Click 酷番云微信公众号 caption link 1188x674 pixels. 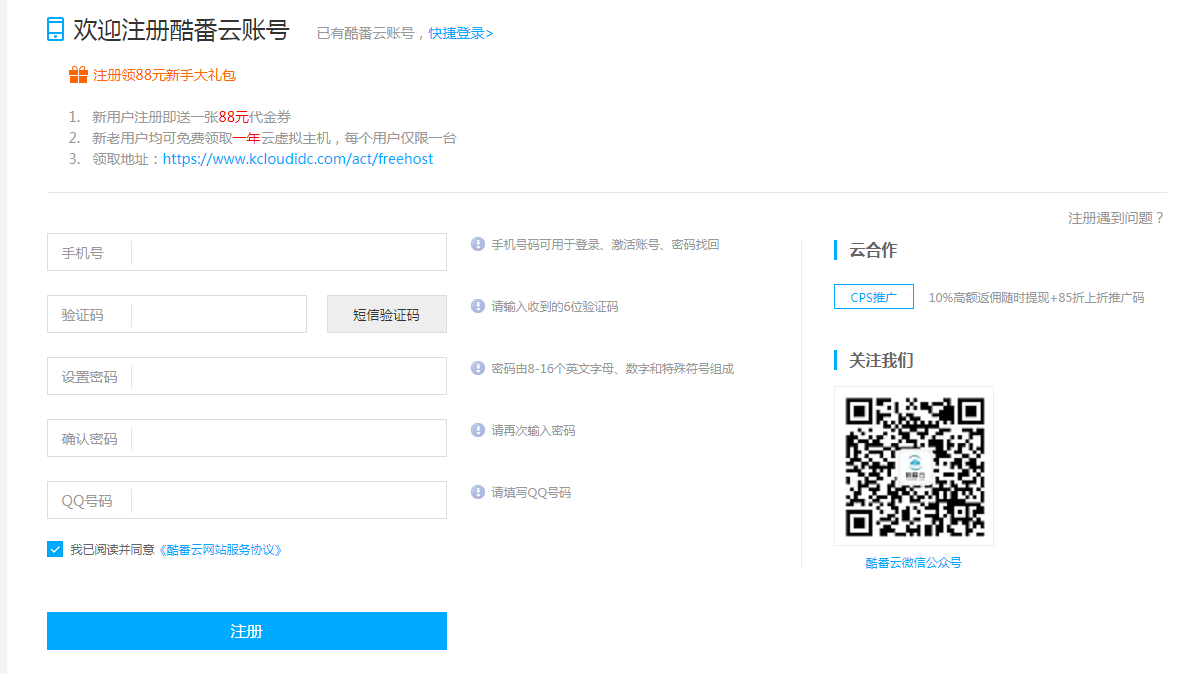click(x=914, y=563)
